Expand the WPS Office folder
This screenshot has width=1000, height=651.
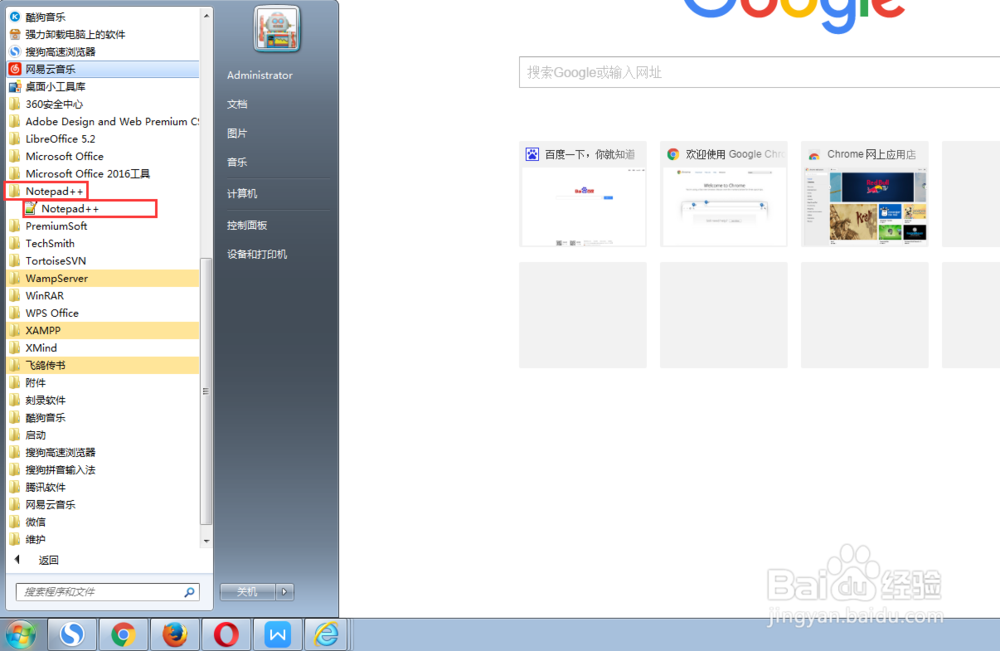(x=102, y=313)
